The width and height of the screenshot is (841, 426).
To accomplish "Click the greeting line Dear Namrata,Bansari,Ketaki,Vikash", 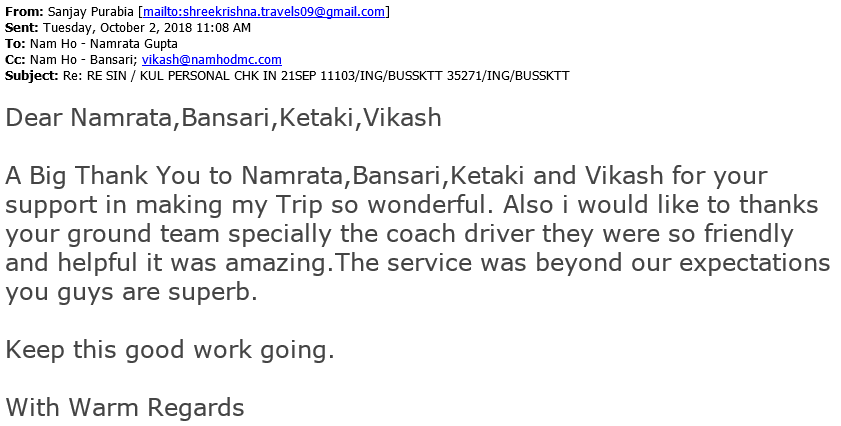I will 224,117.
